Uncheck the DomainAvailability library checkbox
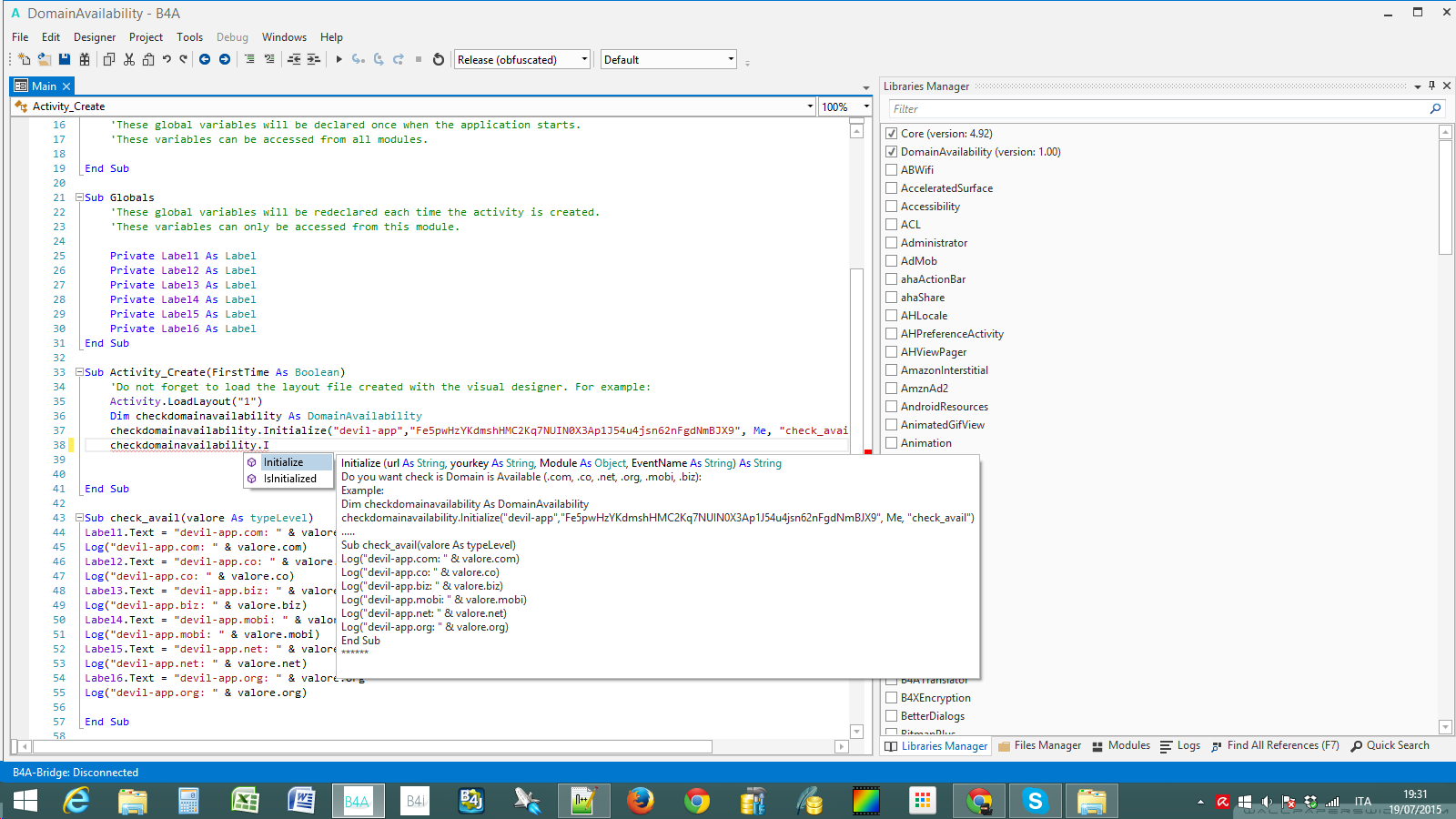Image resolution: width=1456 pixels, height=819 pixels. pyautogui.click(x=892, y=152)
